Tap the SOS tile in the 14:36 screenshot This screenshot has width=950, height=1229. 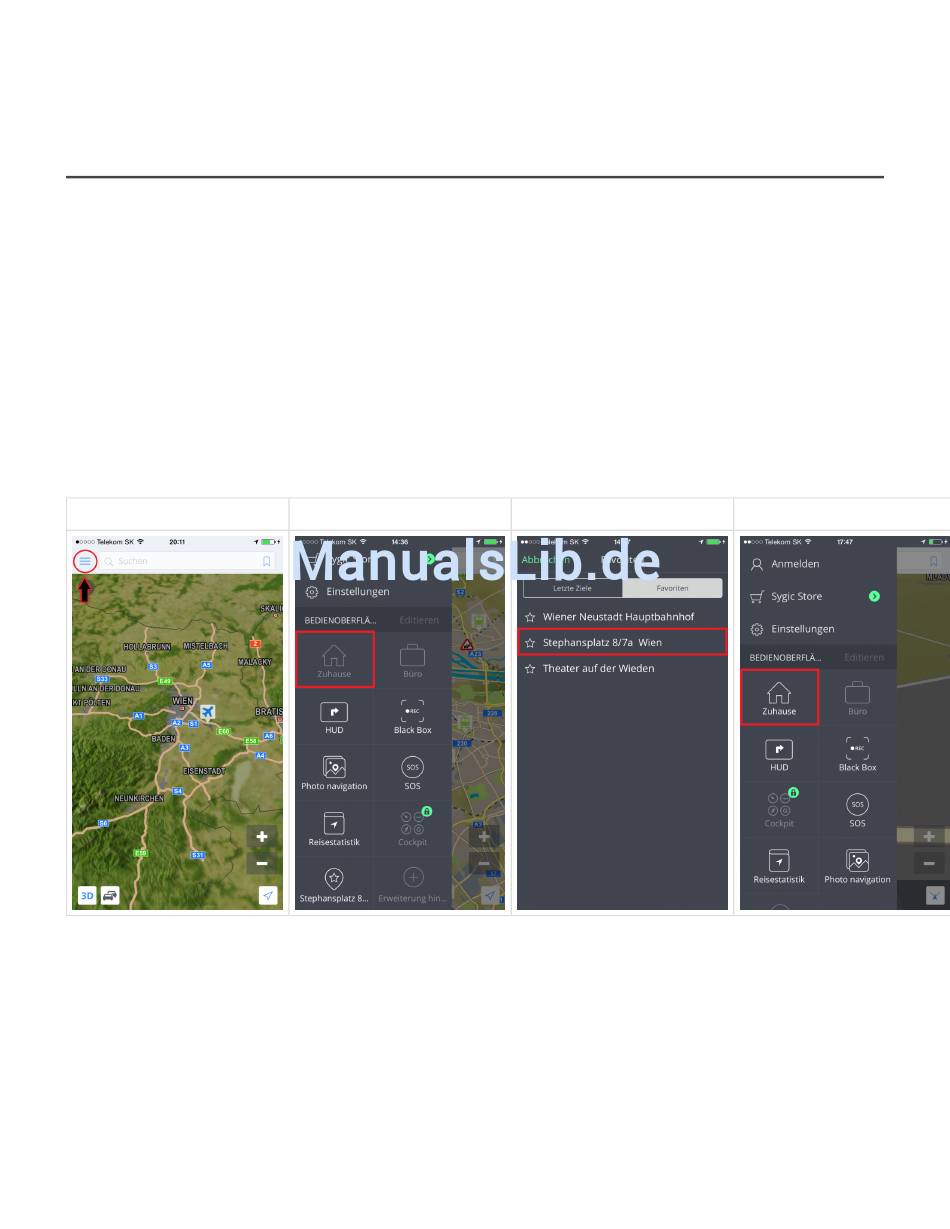(412, 773)
